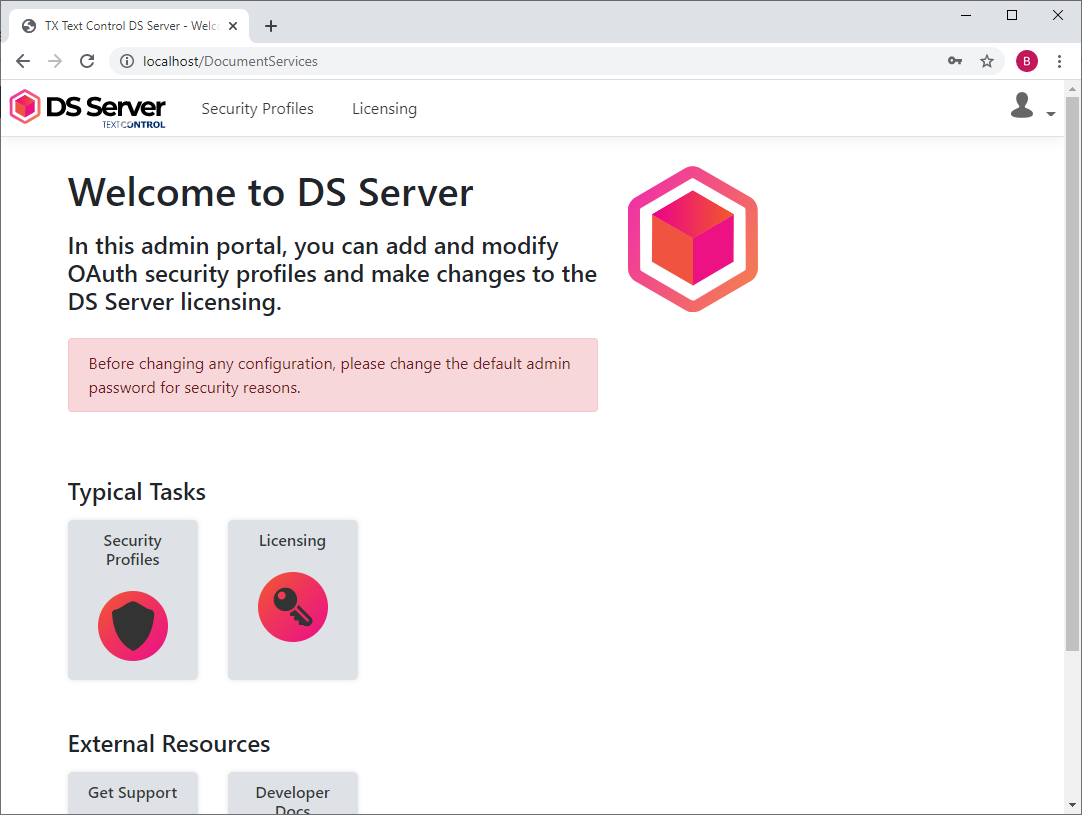Go back with browser back arrow

[23, 61]
